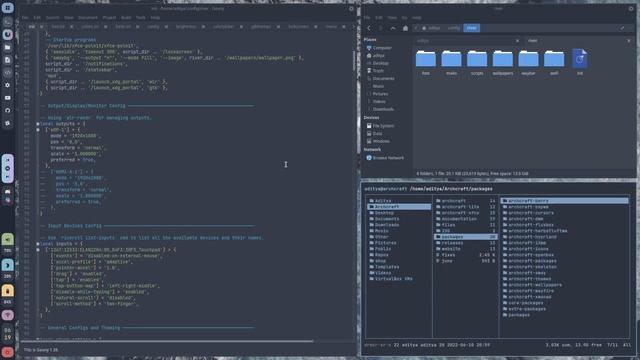Viewport: 640px width, 360px height.
Task: Switch to the colorpicker tab in Geany
Action: tap(223, 27)
